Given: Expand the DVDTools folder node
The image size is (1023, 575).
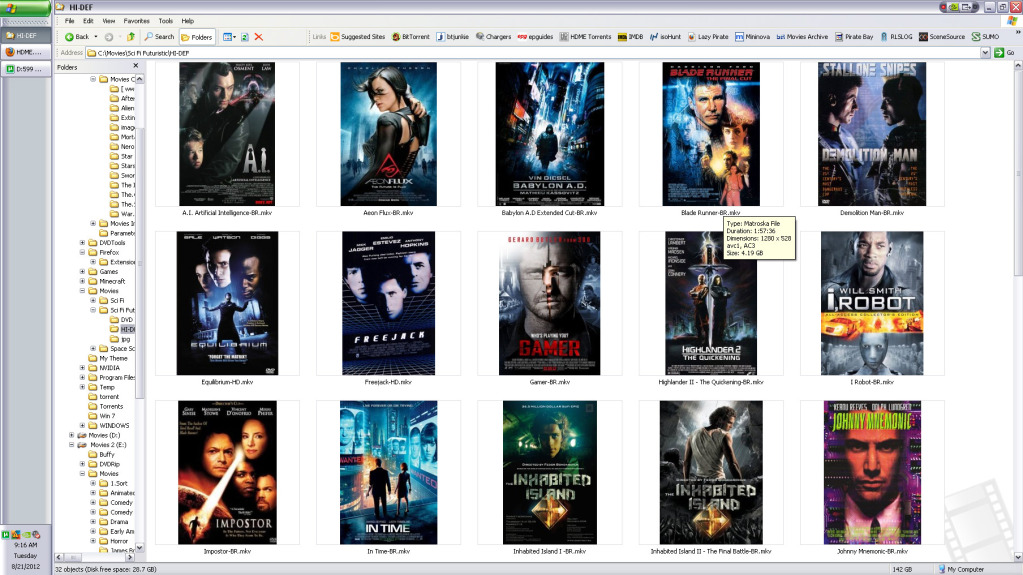Looking at the screenshot, I should (x=82, y=243).
